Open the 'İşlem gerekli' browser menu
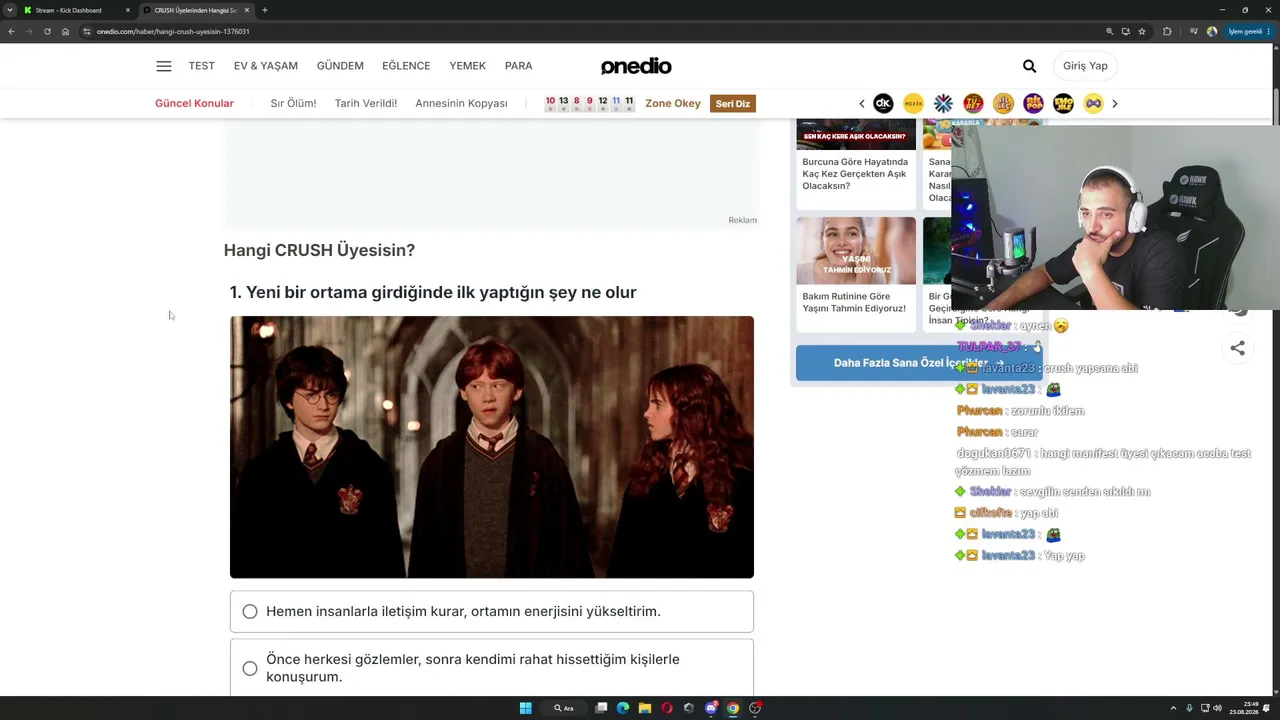The width and height of the screenshot is (1280, 720). click(x=1249, y=31)
